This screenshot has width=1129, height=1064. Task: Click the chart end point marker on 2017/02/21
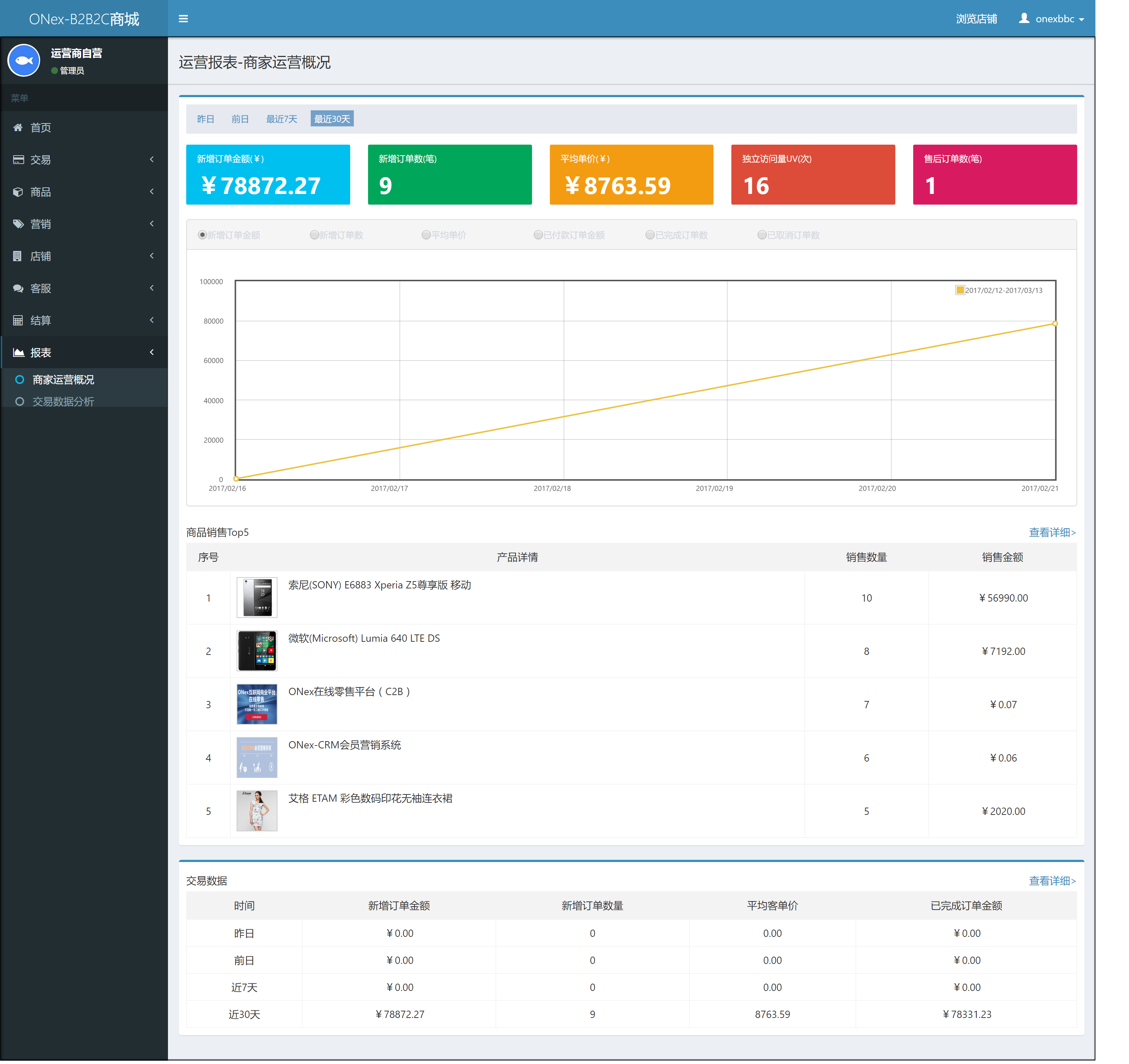(x=1055, y=324)
